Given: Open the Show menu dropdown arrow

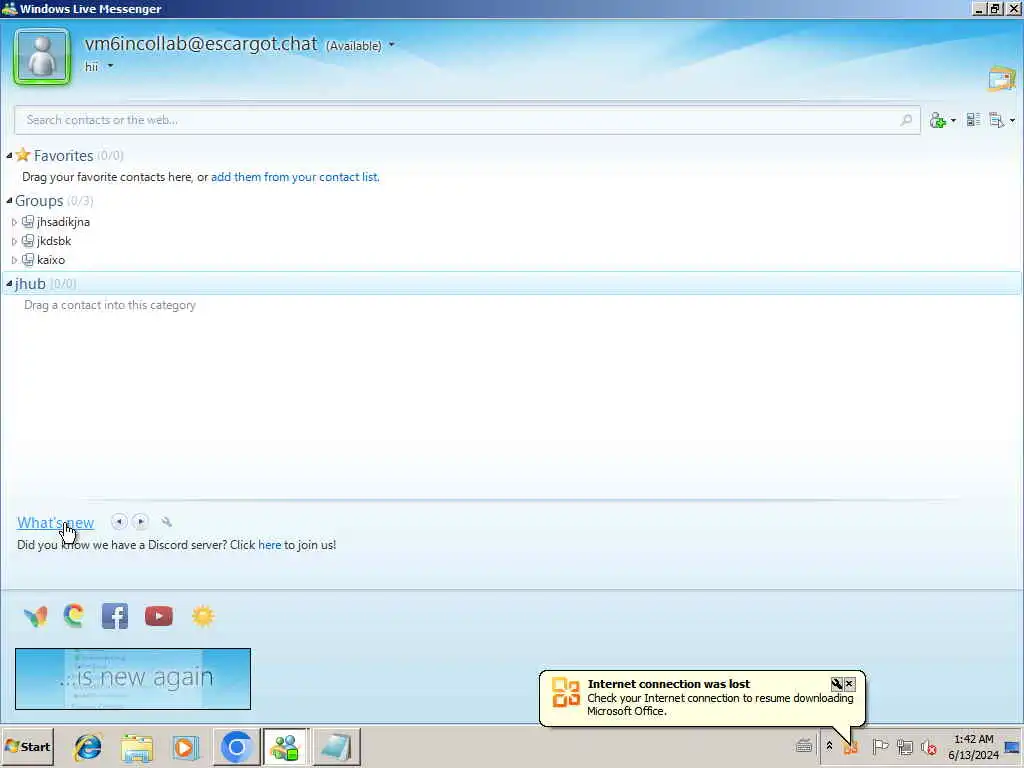Looking at the screenshot, I should click(x=1012, y=121).
